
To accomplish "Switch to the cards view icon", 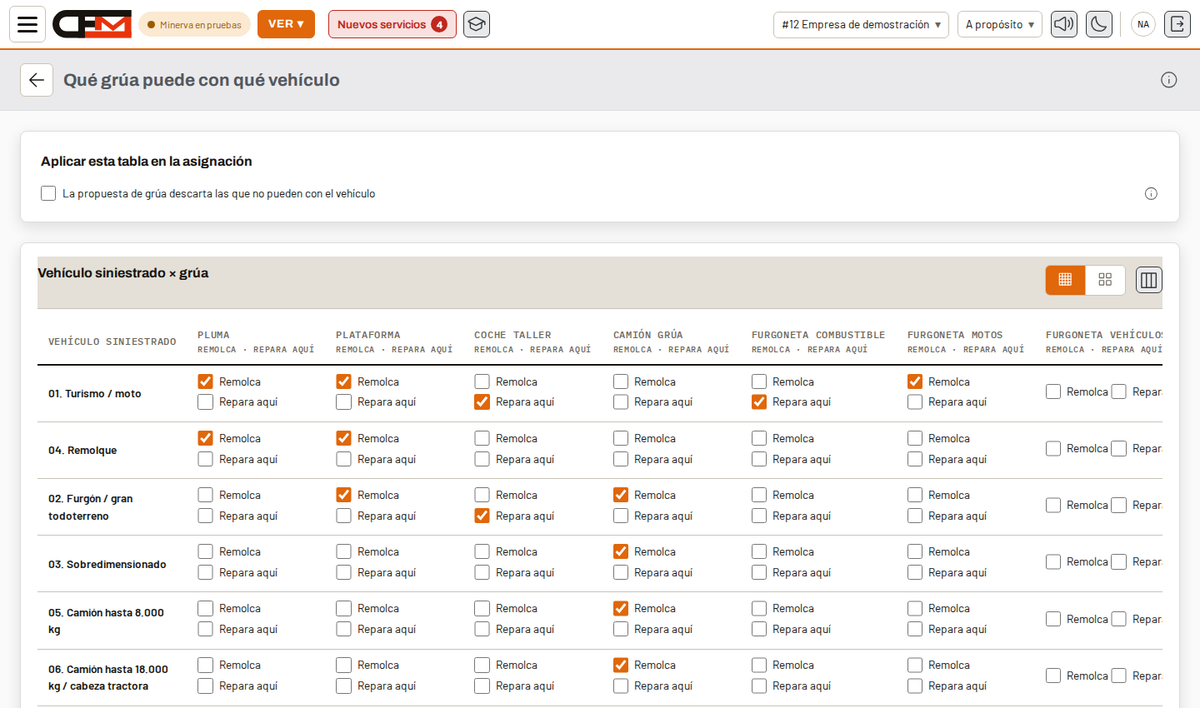I will [1105, 280].
